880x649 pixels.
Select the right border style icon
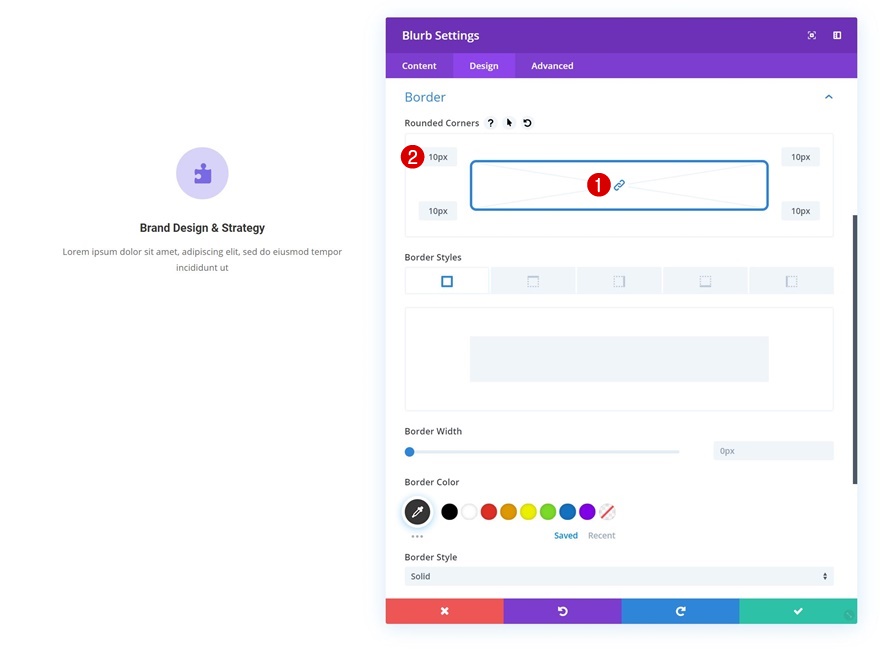(x=619, y=281)
